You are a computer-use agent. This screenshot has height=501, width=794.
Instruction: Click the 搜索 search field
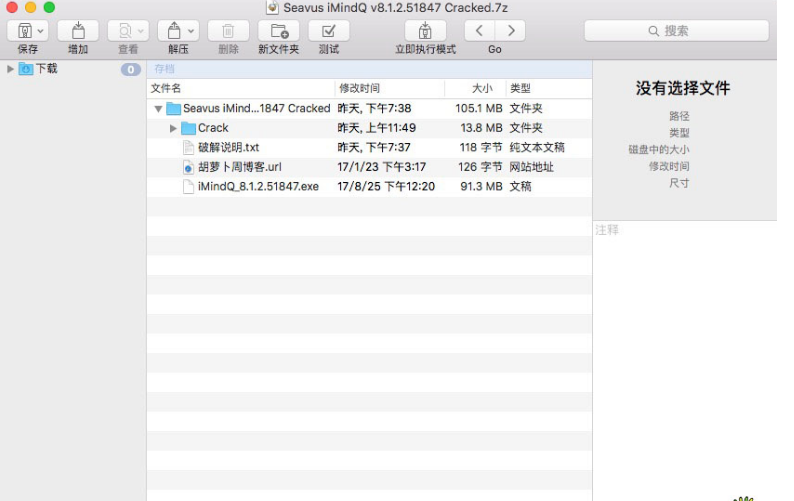pos(677,31)
